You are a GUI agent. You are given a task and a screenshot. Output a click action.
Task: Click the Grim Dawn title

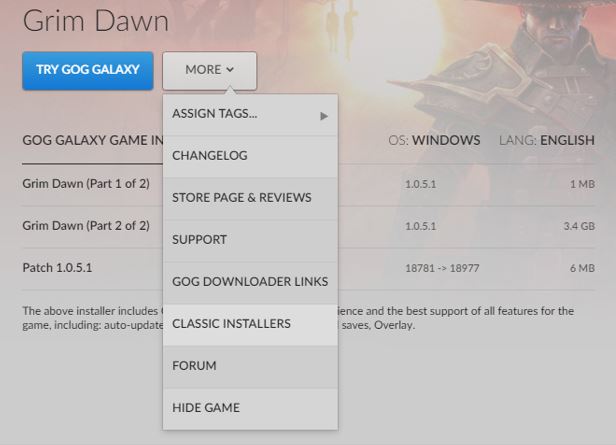[x=96, y=21]
